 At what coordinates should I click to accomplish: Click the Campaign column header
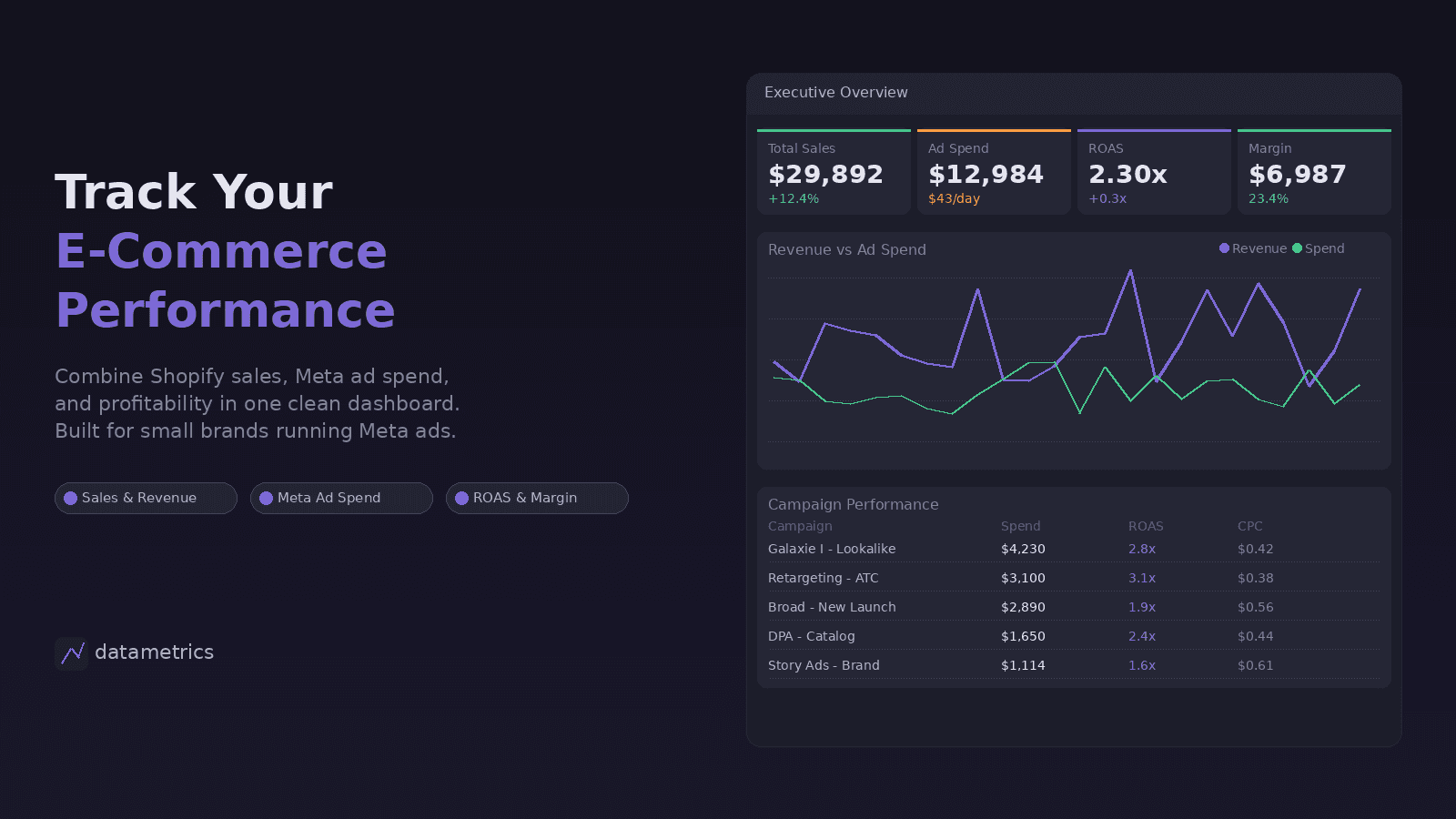click(800, 526)
